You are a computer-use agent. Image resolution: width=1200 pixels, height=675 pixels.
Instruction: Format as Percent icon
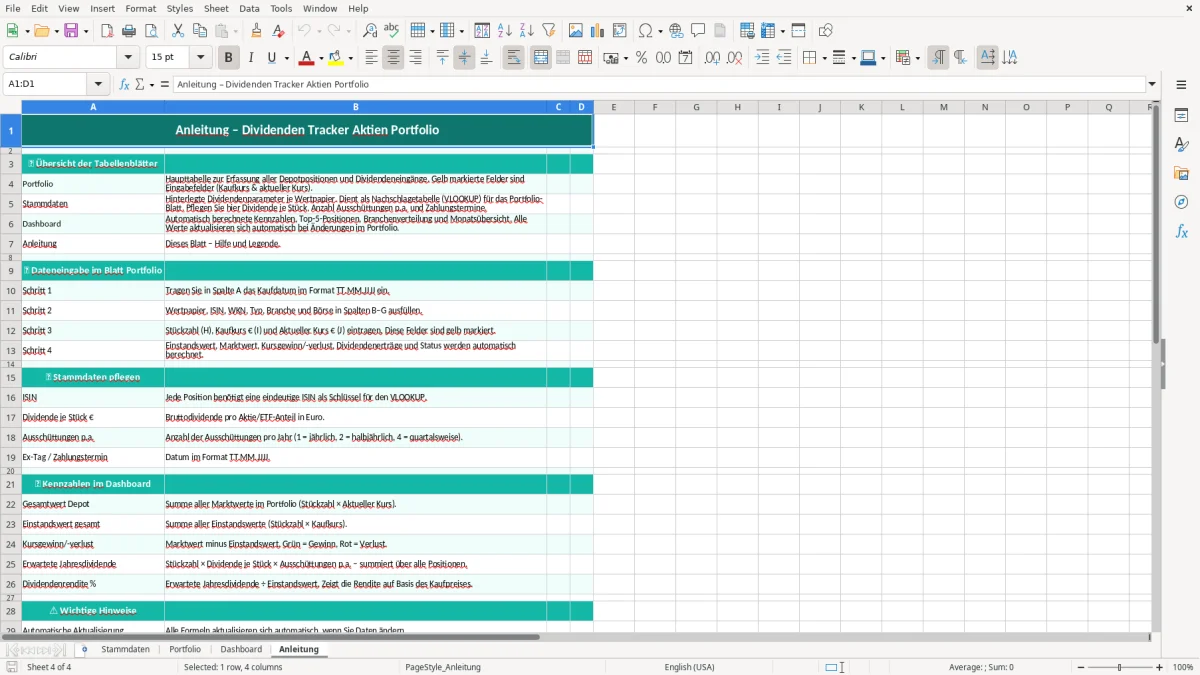[x=641, y=58]
